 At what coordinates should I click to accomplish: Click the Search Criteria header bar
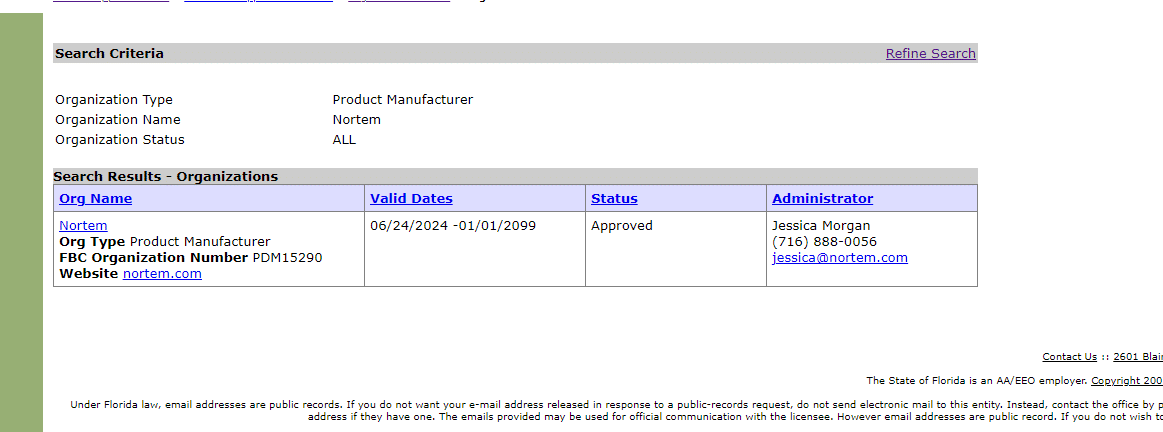click(x=515, y=53)
